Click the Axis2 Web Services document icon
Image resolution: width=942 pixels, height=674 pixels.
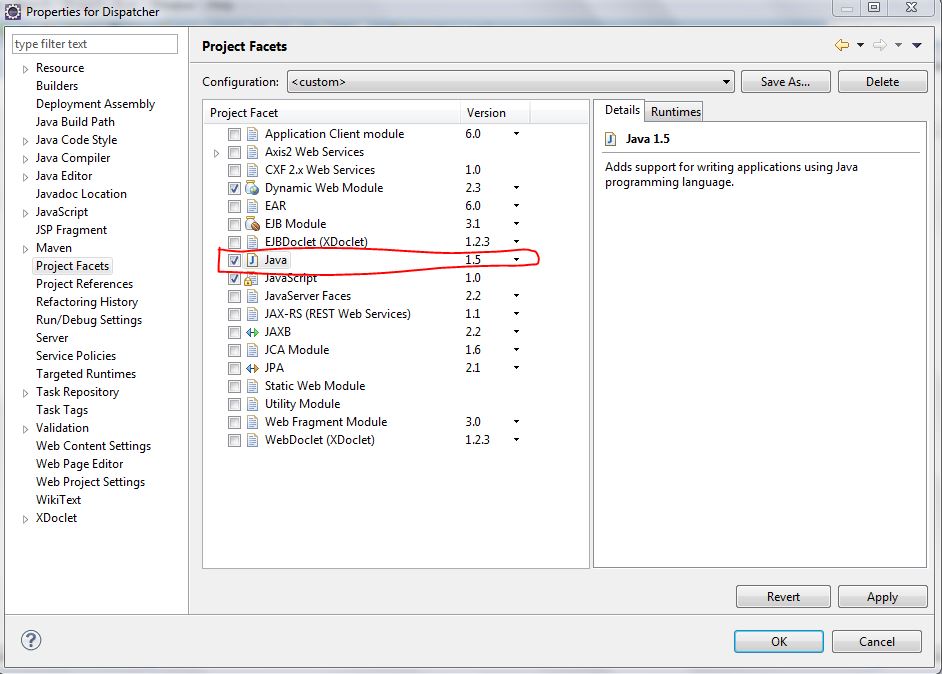[253, 152]
